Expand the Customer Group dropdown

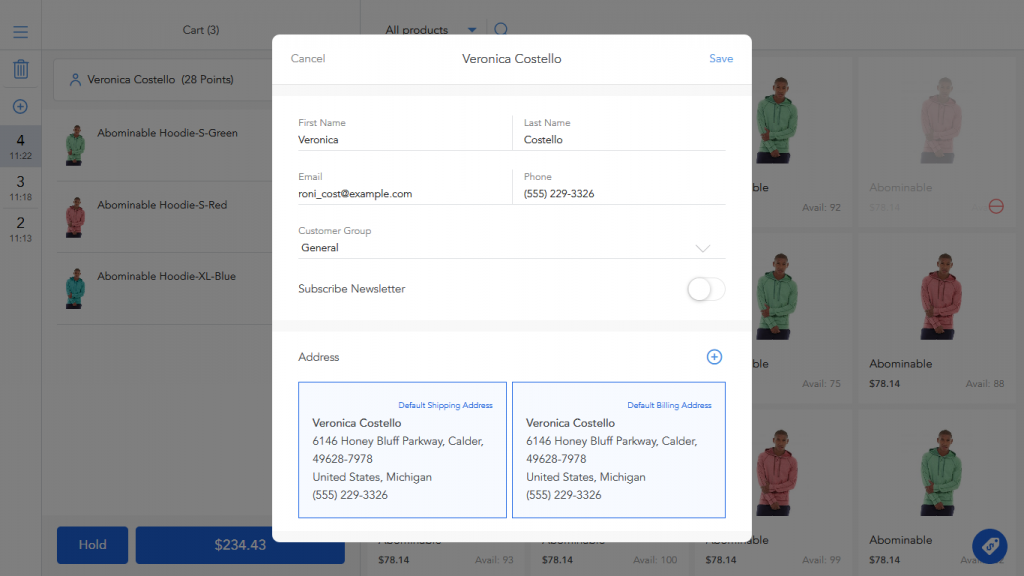(511, 248)
